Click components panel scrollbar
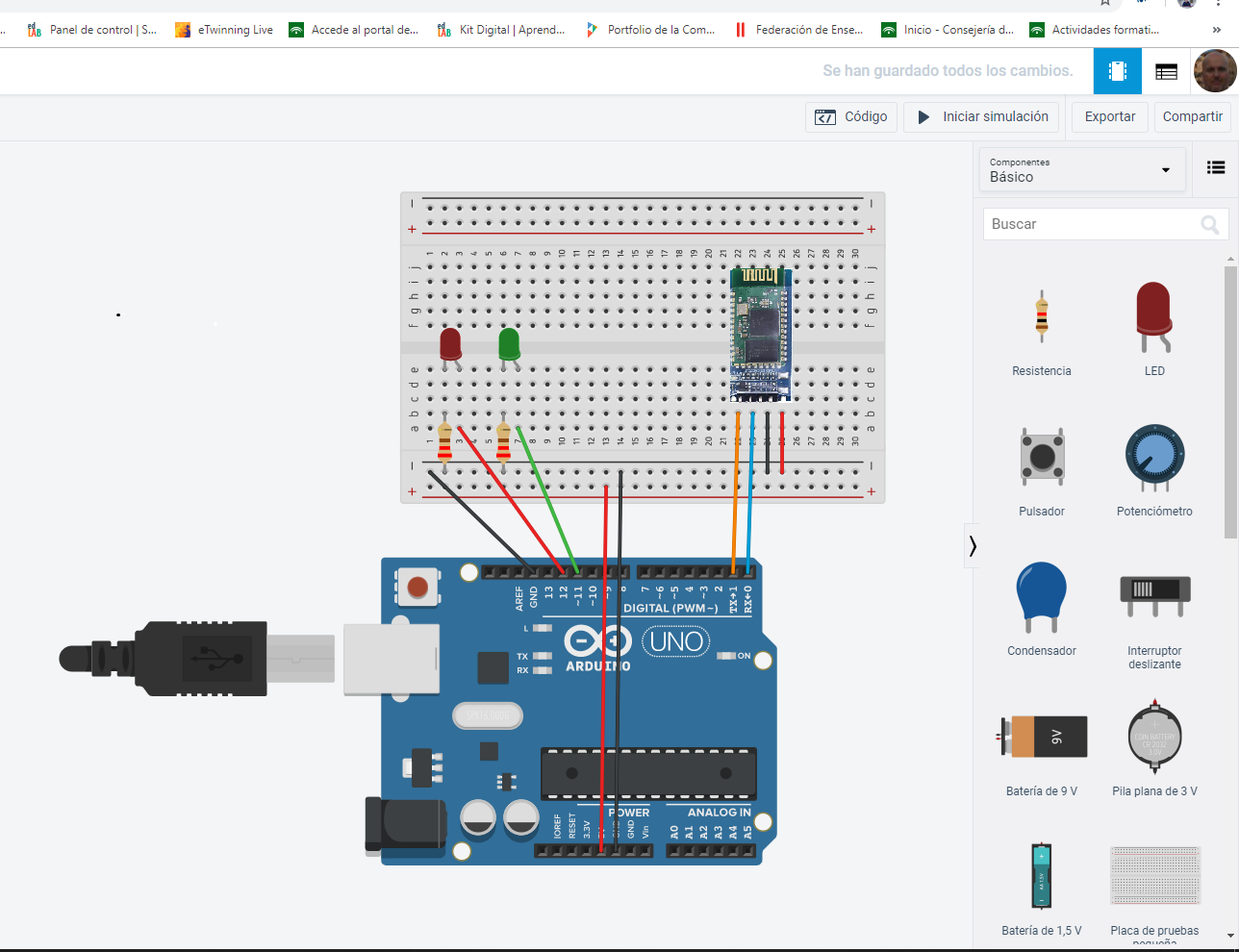 pos(1230,402)
